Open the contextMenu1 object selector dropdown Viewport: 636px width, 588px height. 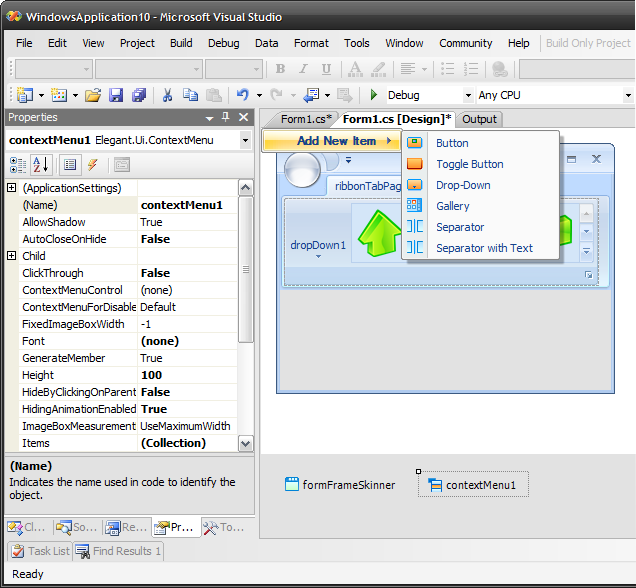245,141
